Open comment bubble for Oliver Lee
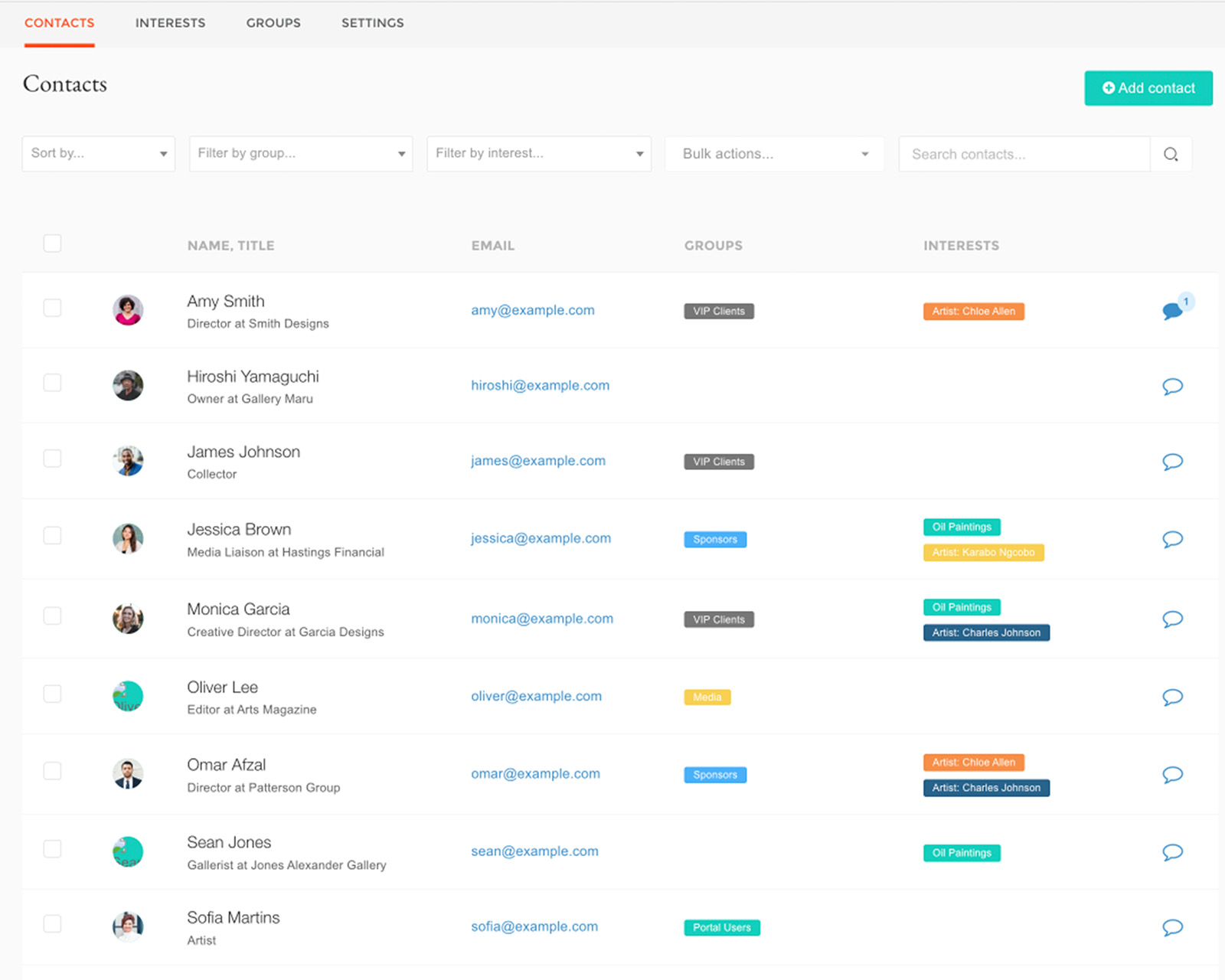 click(x=1172, y=697)
